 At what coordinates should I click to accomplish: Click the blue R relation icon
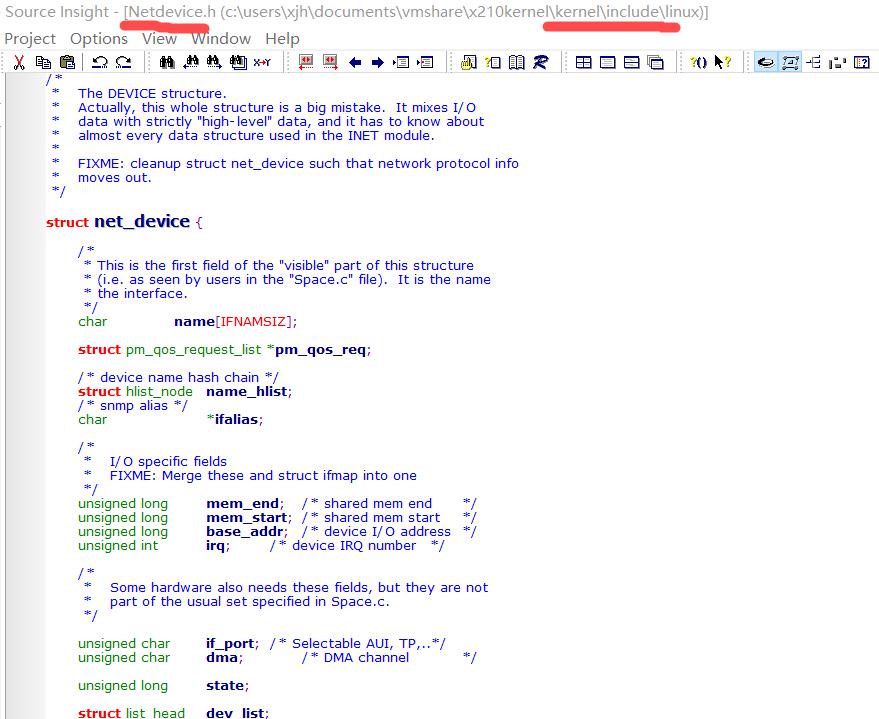(x=540, y=62)
